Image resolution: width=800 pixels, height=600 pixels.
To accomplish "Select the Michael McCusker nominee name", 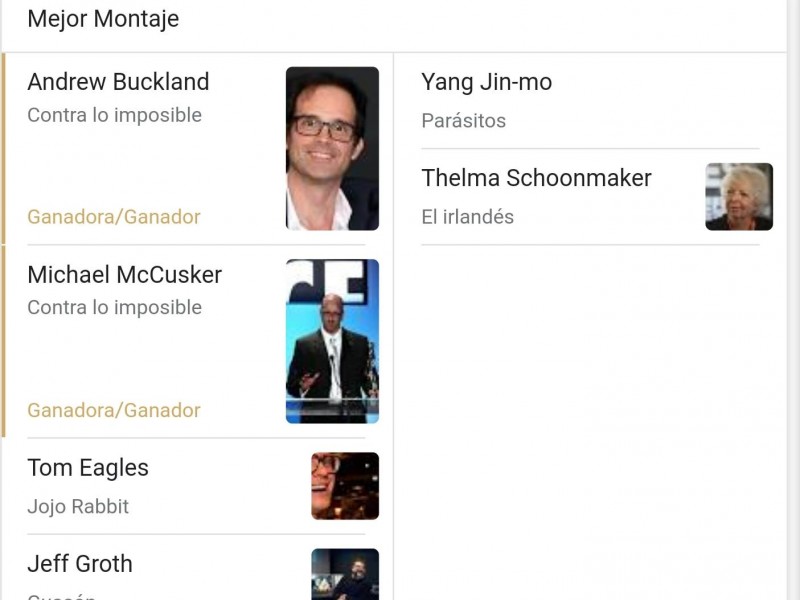I will pyautogui.click(x=124, y=275).
